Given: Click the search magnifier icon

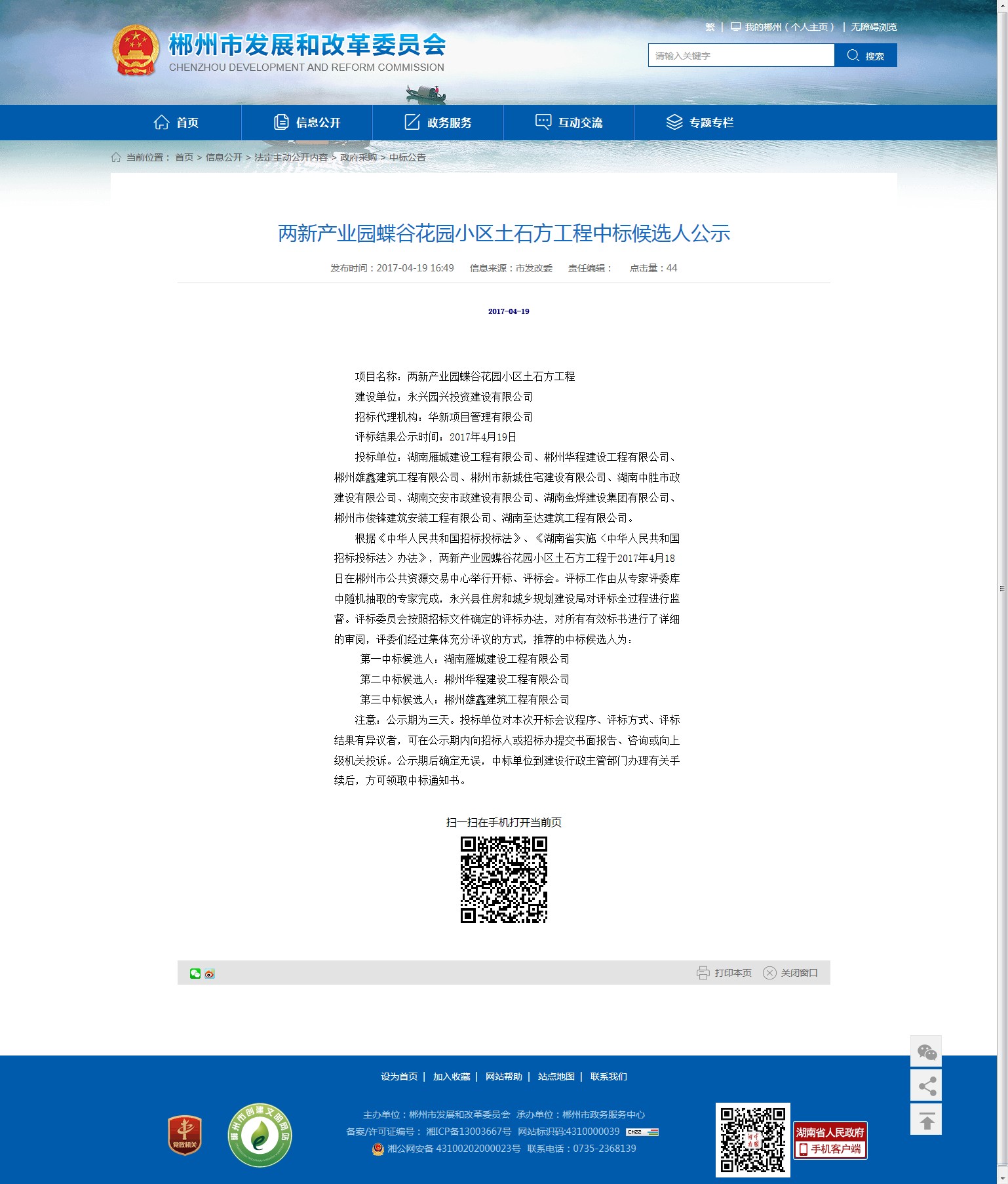Looking at the screenshot, I should 853,55.
